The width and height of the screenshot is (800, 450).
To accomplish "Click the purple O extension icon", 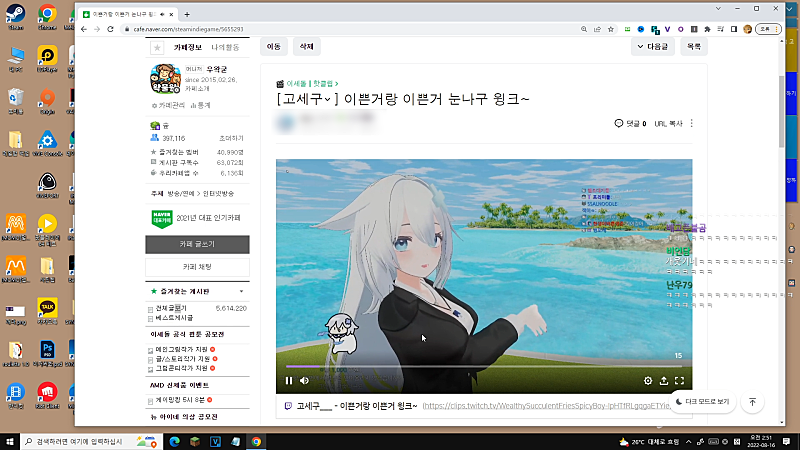I will [x=681, y=29].
